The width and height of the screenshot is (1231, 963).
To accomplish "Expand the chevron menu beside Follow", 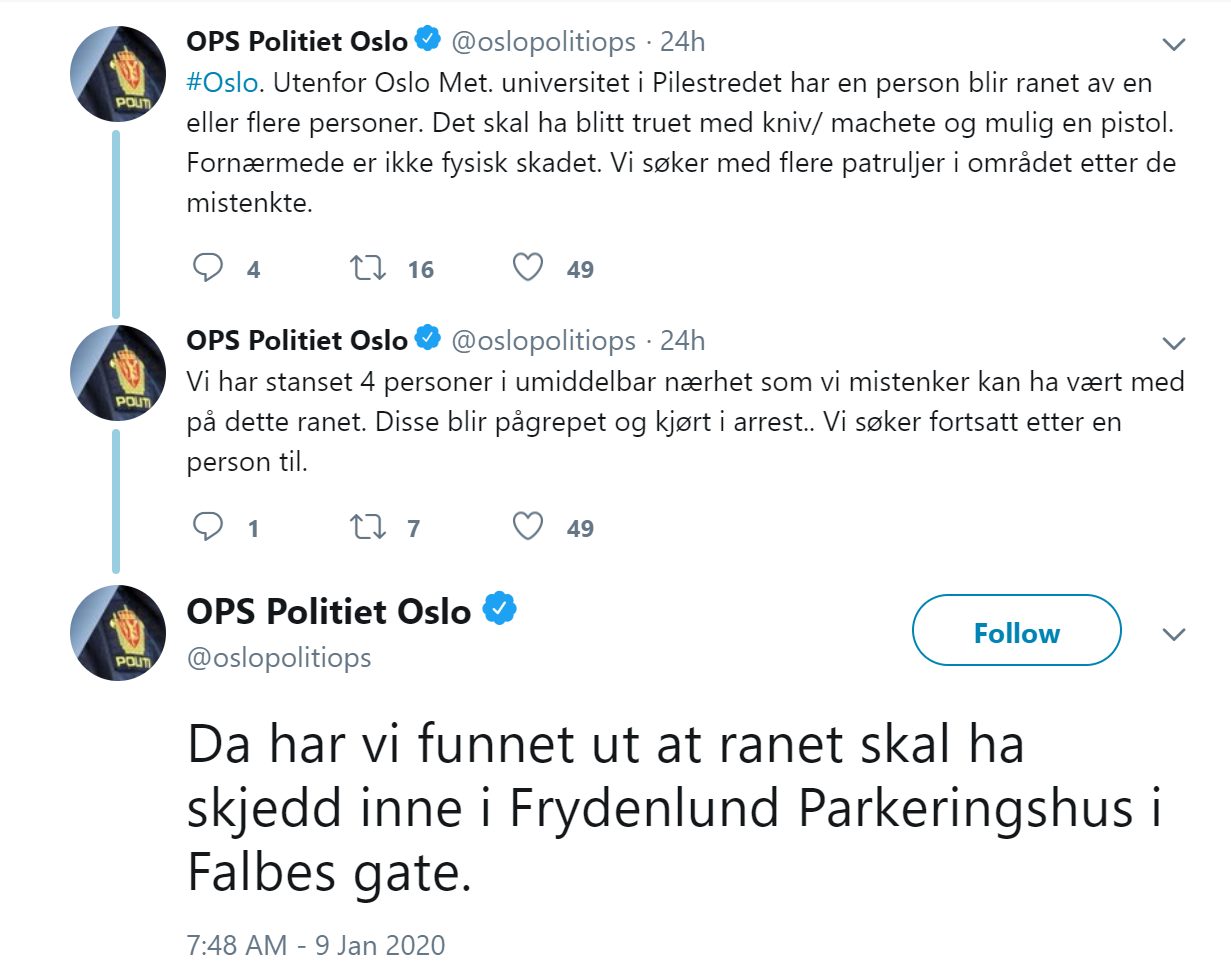I will (1173, 634).
